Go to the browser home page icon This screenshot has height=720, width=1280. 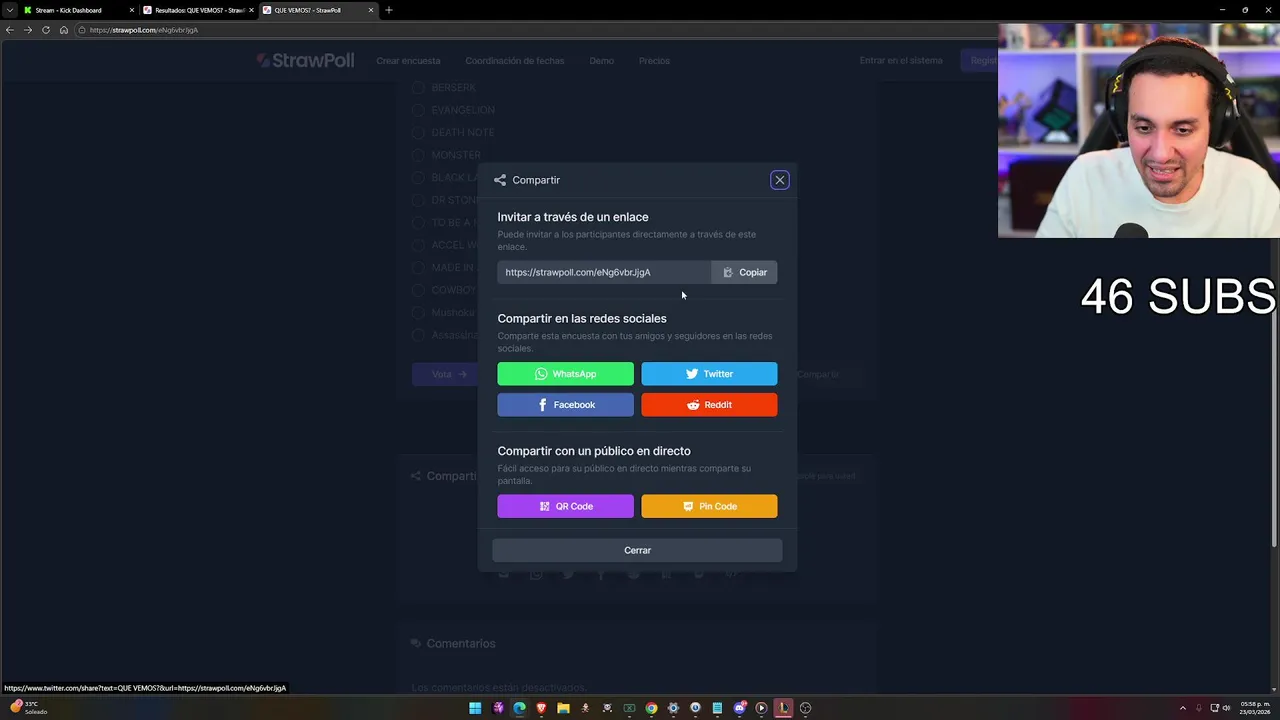click(x=64, y=30)
